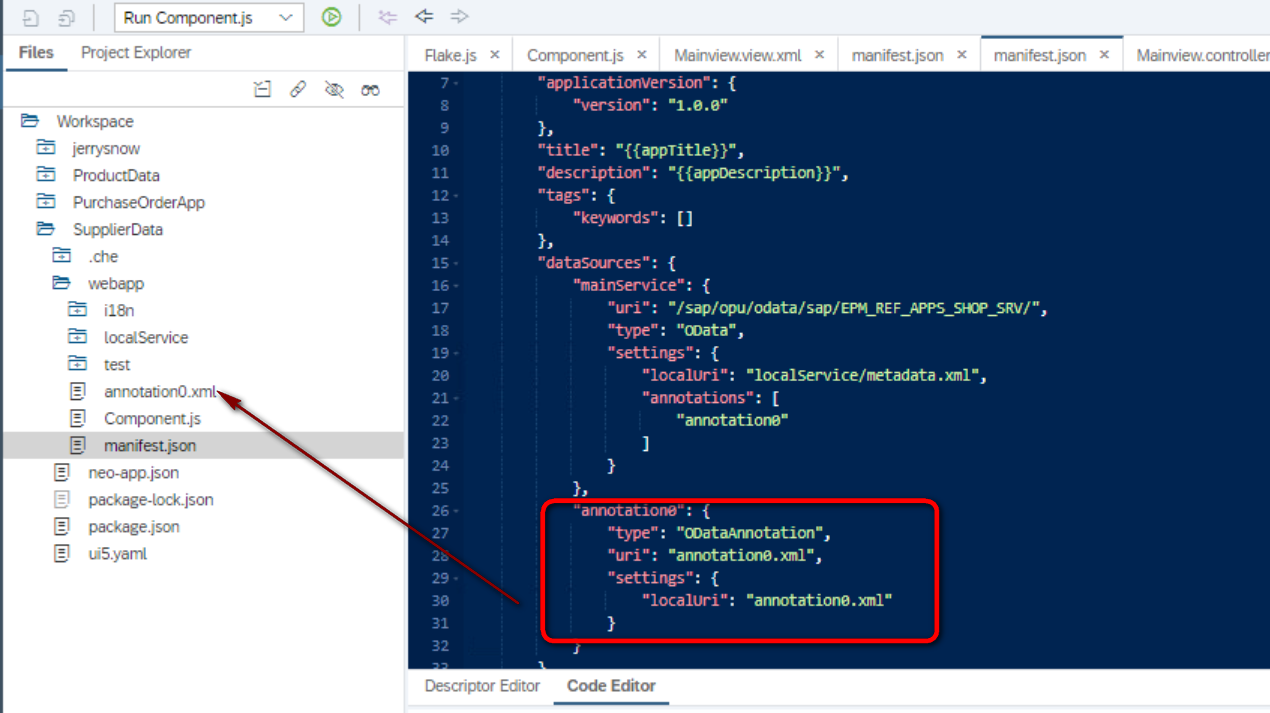Screen dimensions: 1270x713
Task: Expand the jerrysnow folder
Action: coord(46,148)
